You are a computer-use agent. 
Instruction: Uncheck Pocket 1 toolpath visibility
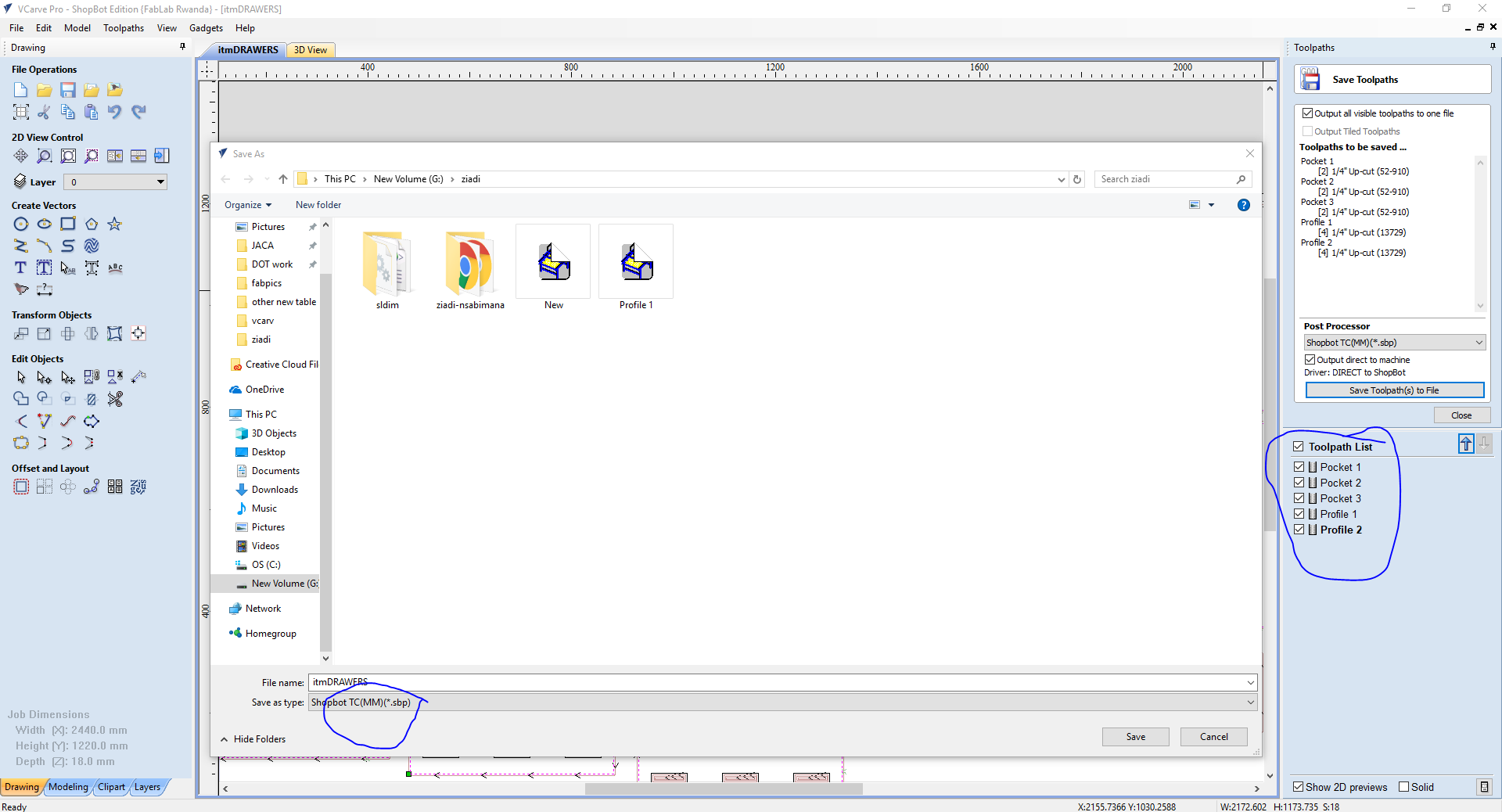tap(1299, 467)
